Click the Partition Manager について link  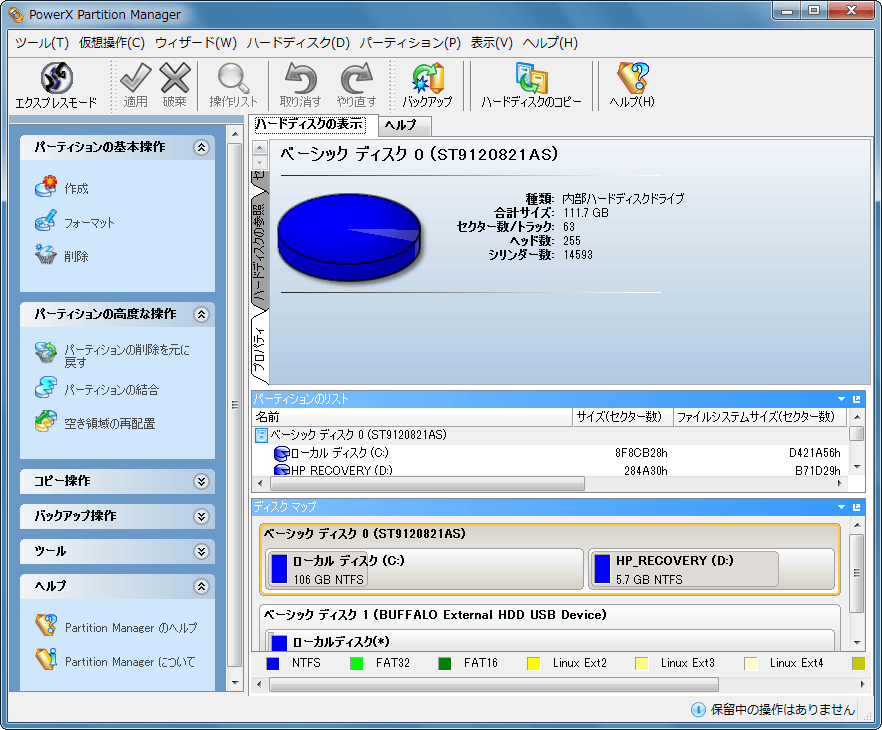tap(130, 662)
